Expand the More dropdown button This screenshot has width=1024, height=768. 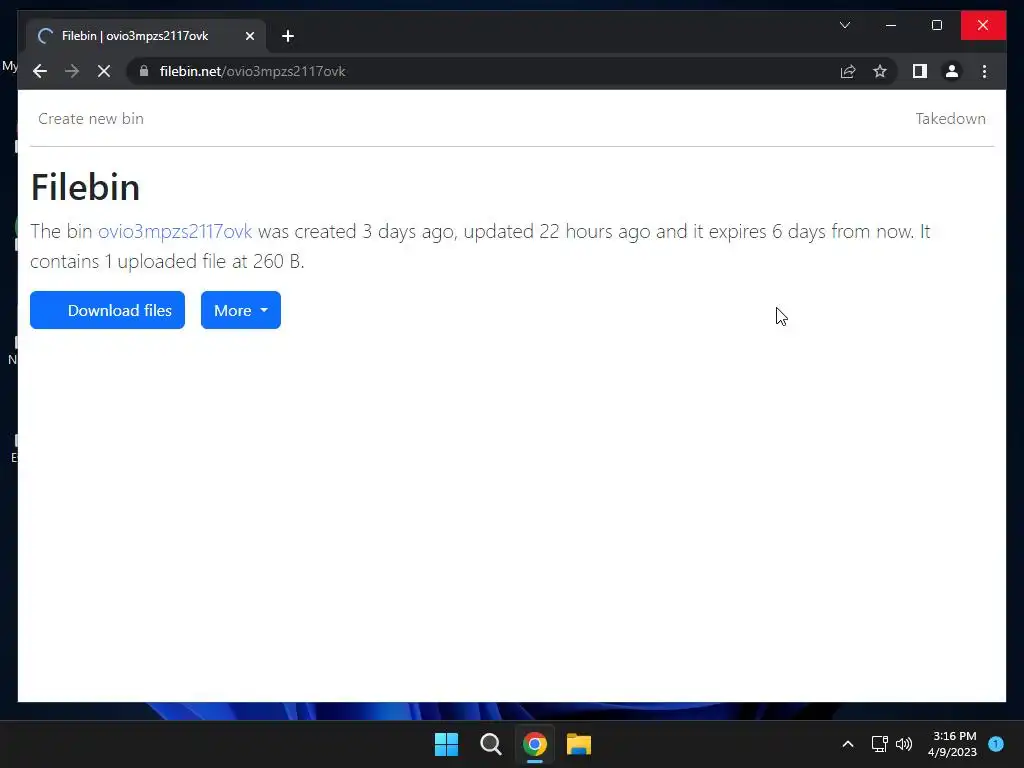pos(240,310)
